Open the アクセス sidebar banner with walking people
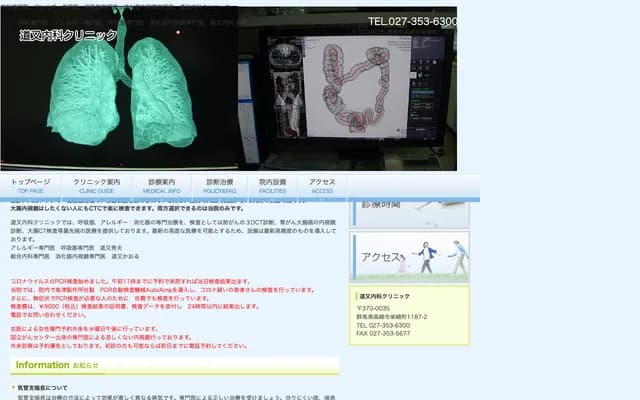The image size is (640, 400). 414,257
